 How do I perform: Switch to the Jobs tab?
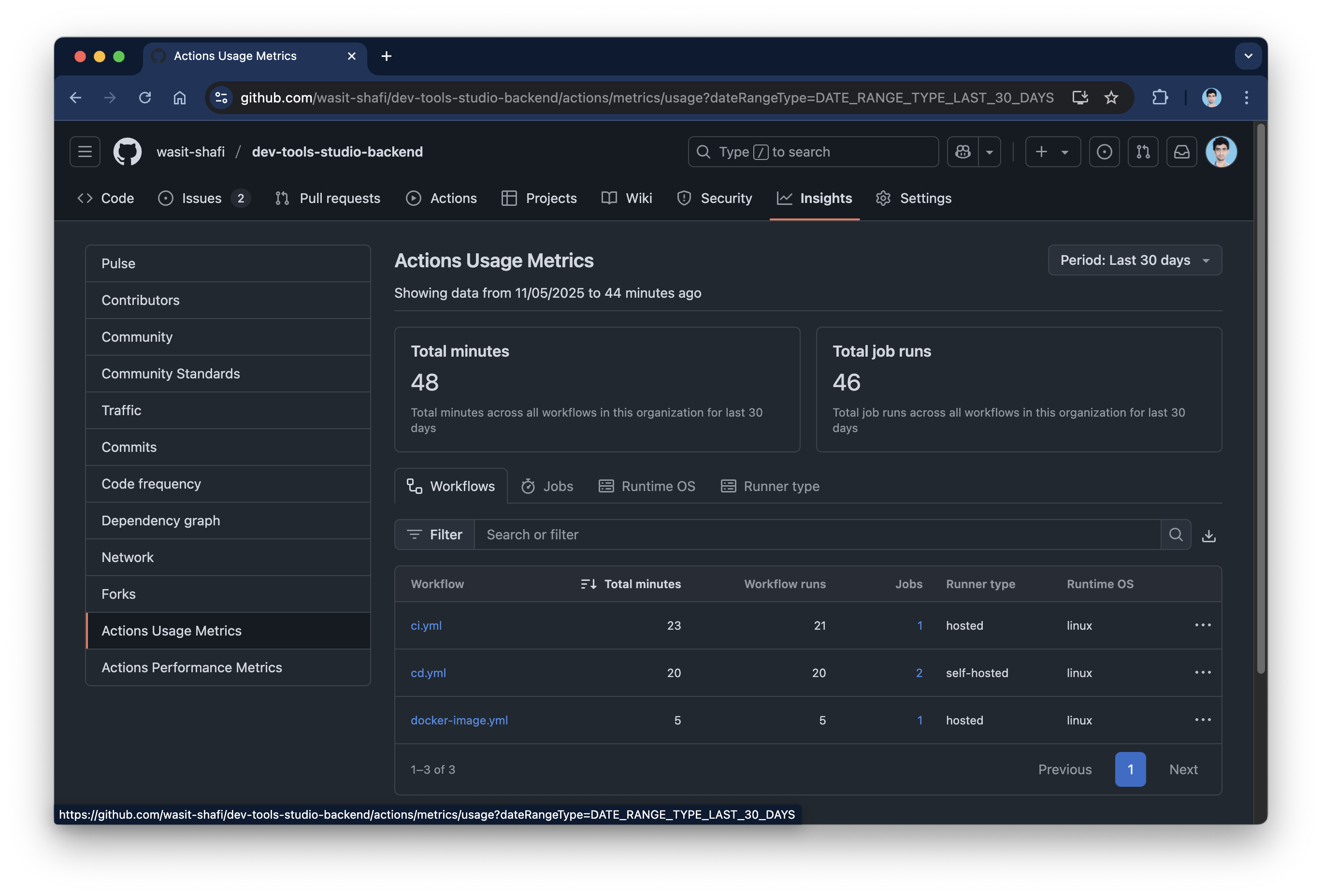pyautogui.click(x=546, y=486)
